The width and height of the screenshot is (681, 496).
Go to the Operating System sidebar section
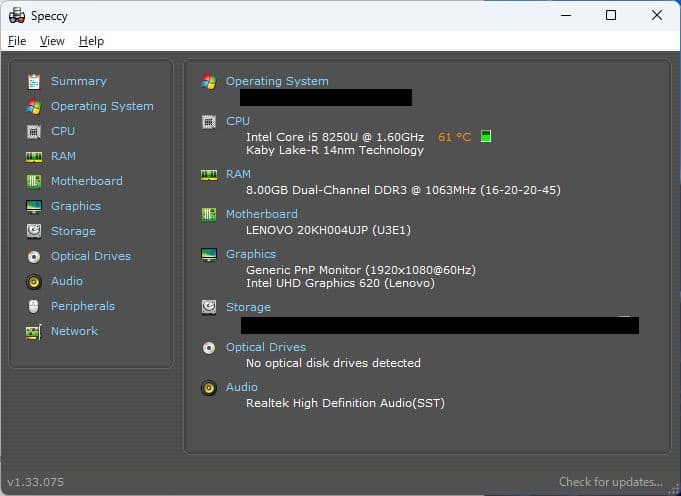pyautogui.click(x=102, y=106)
